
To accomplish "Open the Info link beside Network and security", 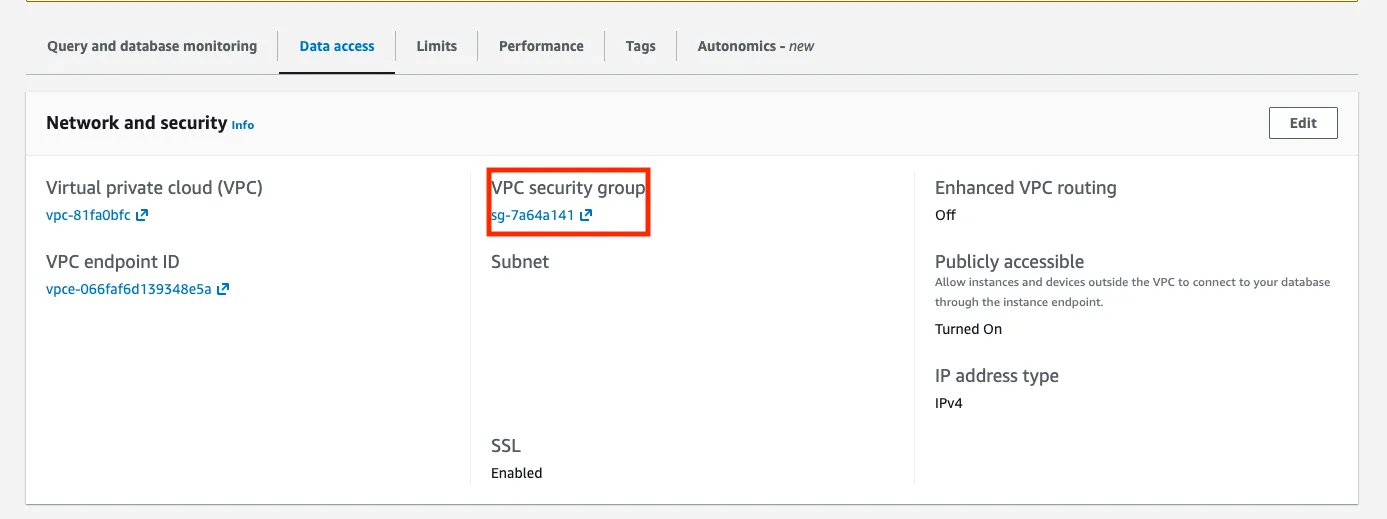I will pyautogui.click(x=243, y=125).
